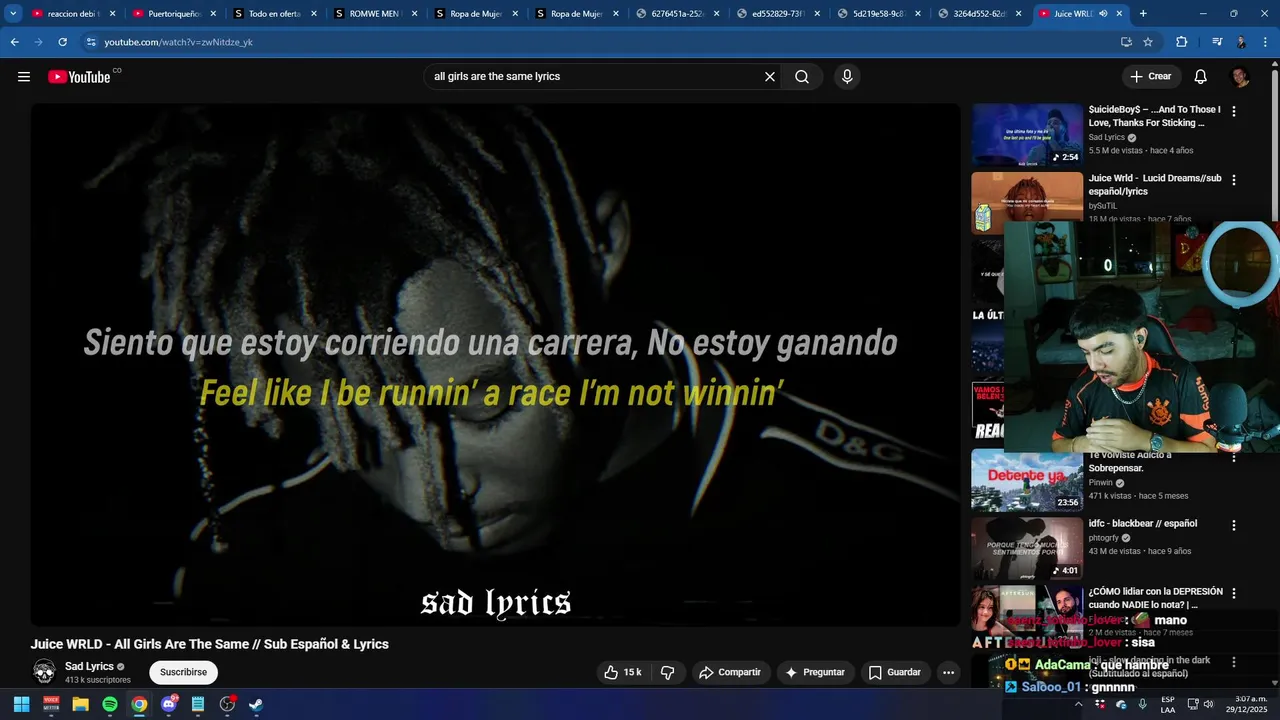Open options for idfc blackbear video
Image resolution: width=1280 pixels, height=720 pixels.
click(x=1234, y=525)
